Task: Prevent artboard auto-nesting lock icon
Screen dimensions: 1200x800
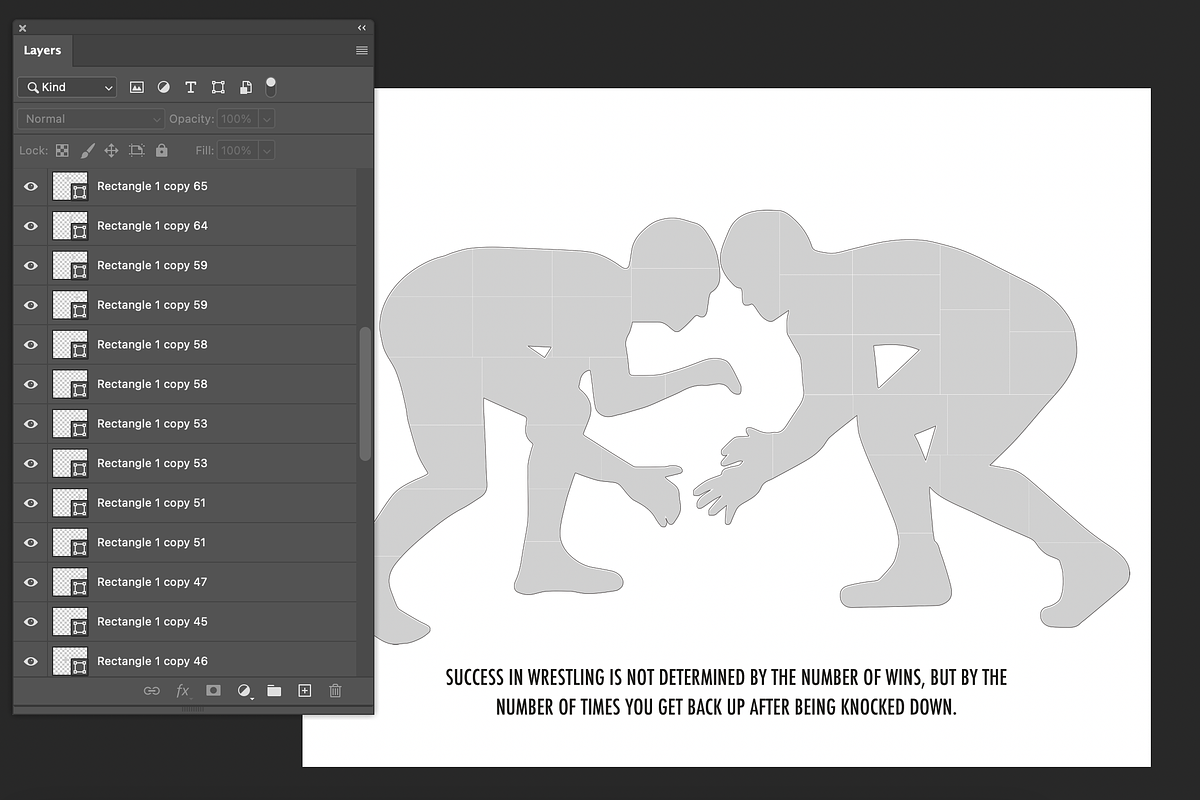Action: (x=136, y=150)
